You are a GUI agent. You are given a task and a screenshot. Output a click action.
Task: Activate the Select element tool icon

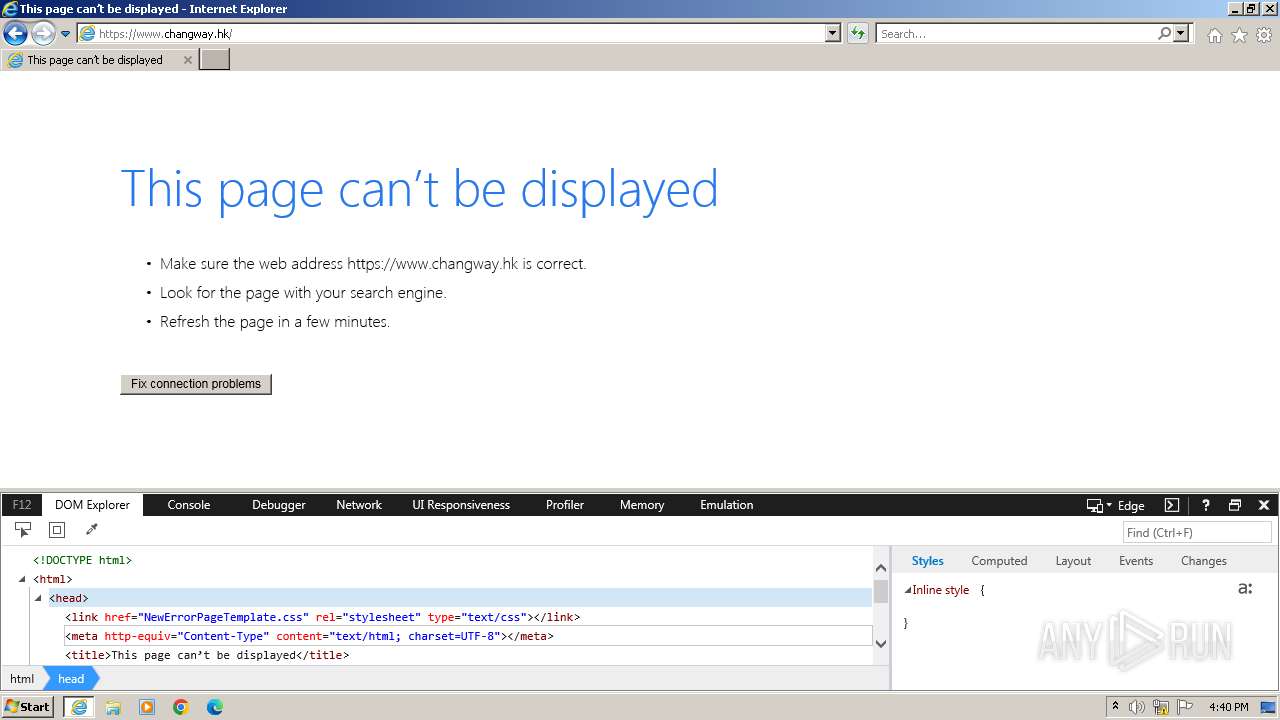coord(23,530)
